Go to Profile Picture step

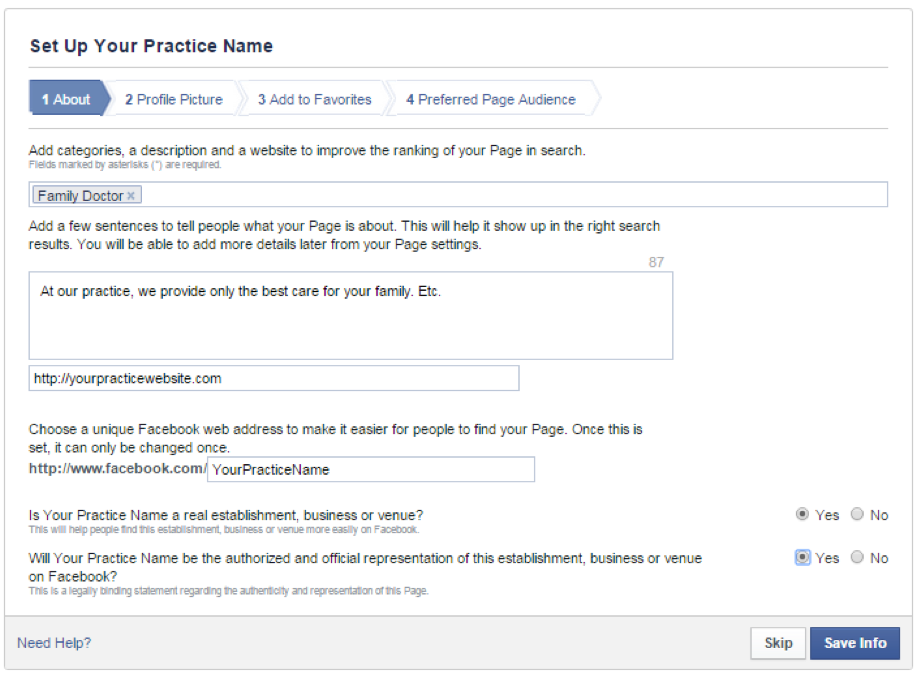tap(174, 99)
